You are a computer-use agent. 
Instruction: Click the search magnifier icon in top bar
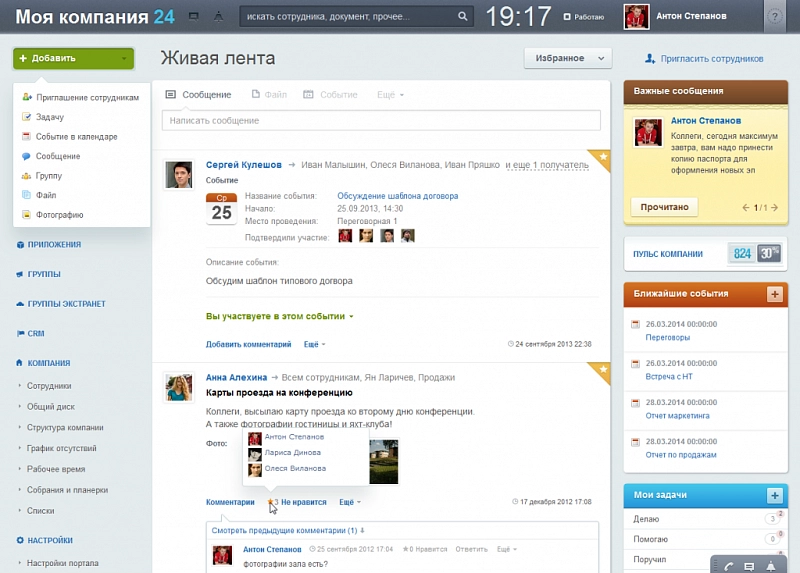pos(462,16)
